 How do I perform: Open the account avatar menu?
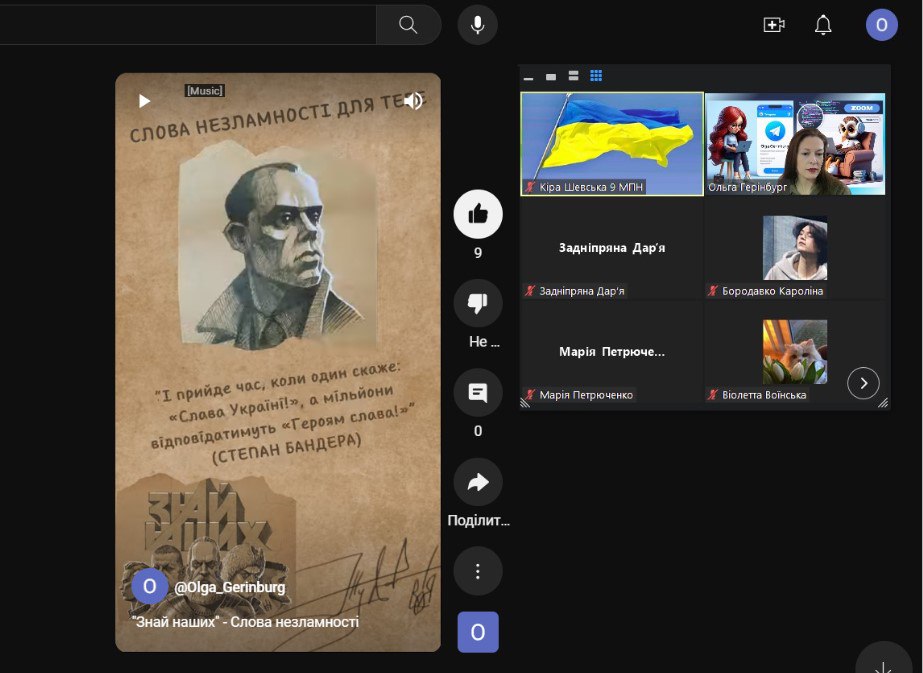coord(881,25)
